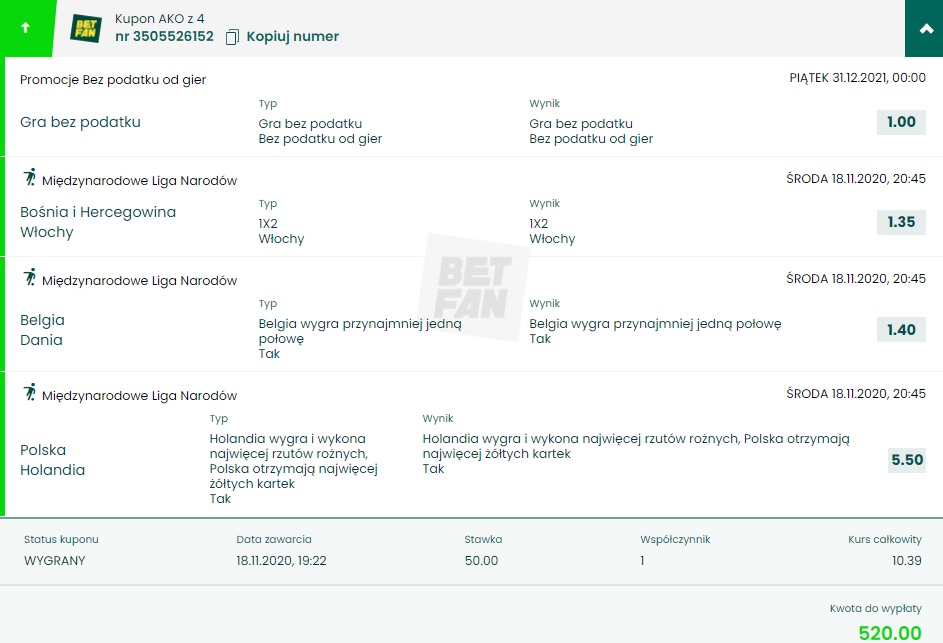Click the 1.00 odds box
Screen dimensions: 943x643
click(901, 122)
